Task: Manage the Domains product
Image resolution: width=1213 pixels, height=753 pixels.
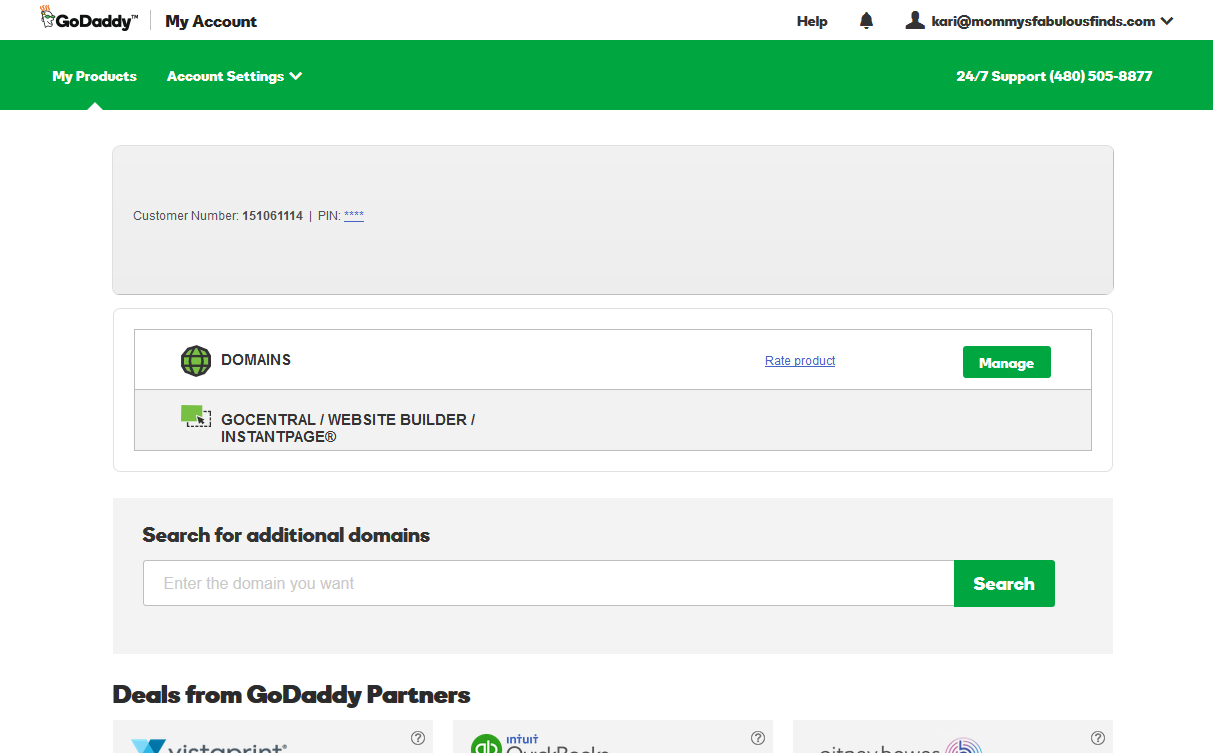Action: 1006,362
